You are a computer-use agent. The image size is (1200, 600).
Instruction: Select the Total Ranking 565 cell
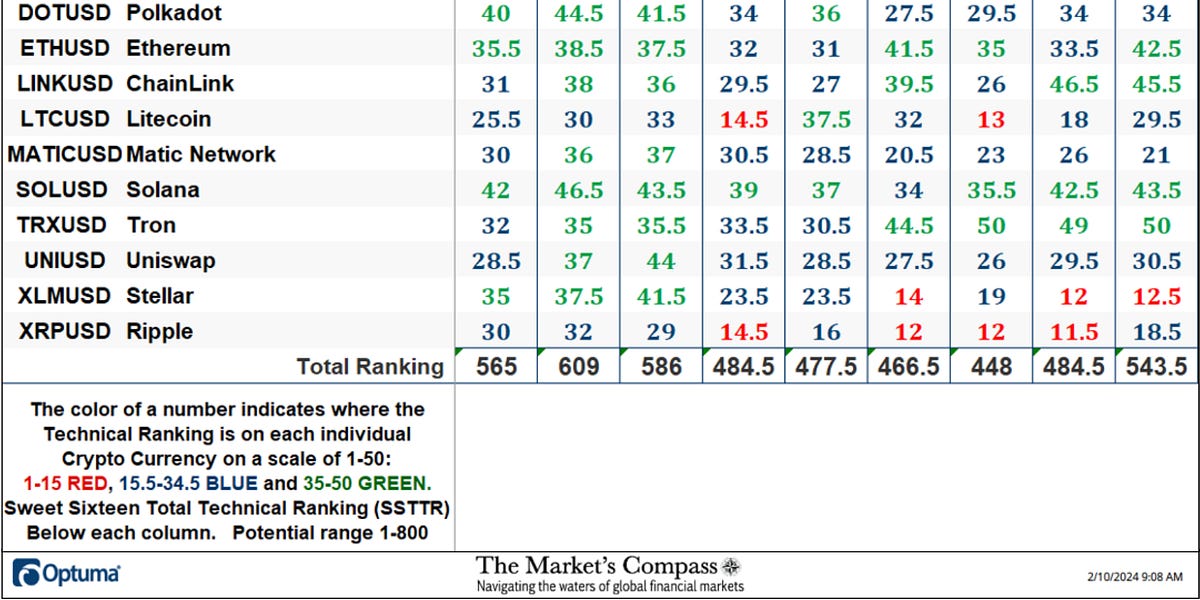(x=495, y=366)
